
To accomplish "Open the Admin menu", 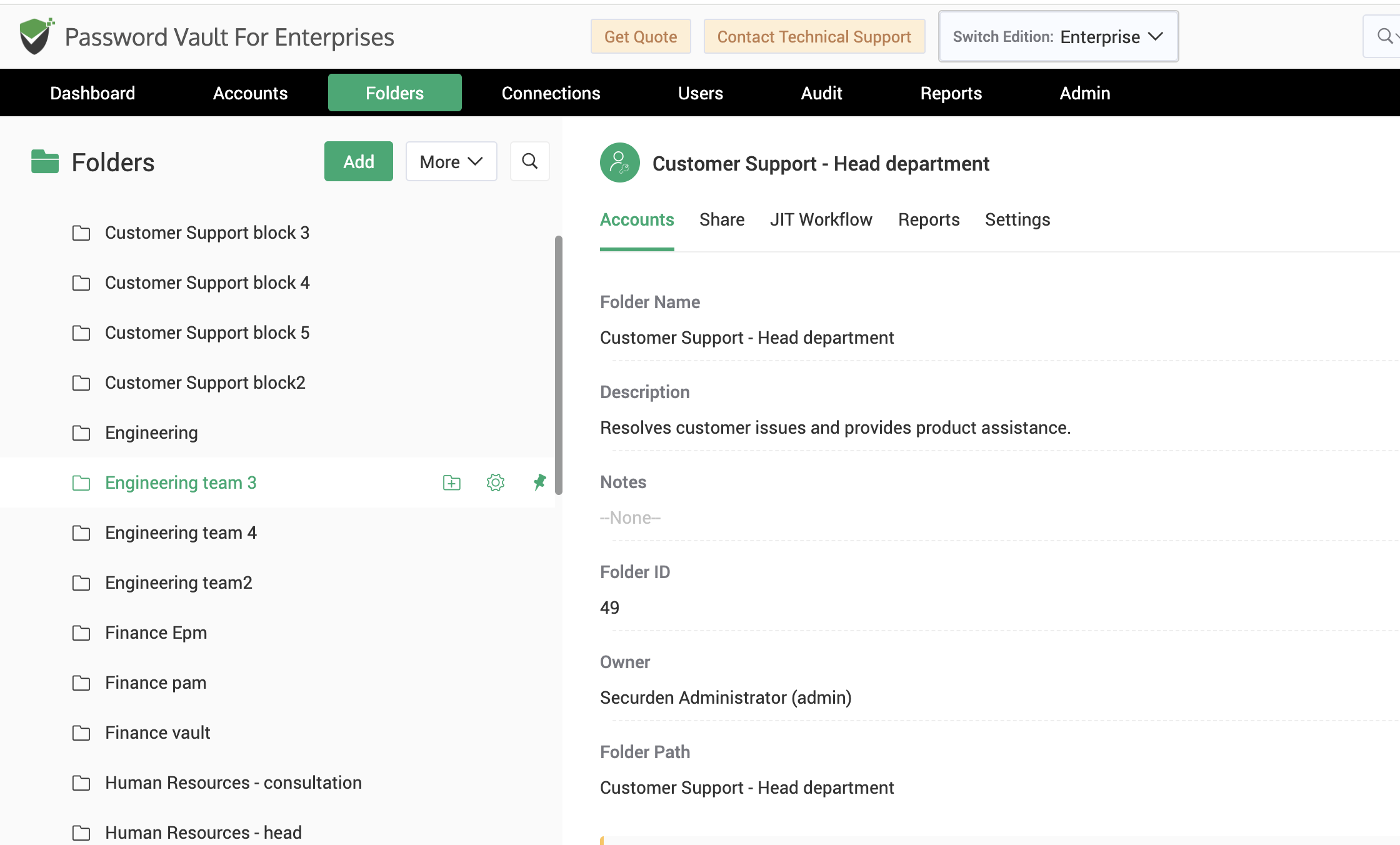I will 1084,92.
